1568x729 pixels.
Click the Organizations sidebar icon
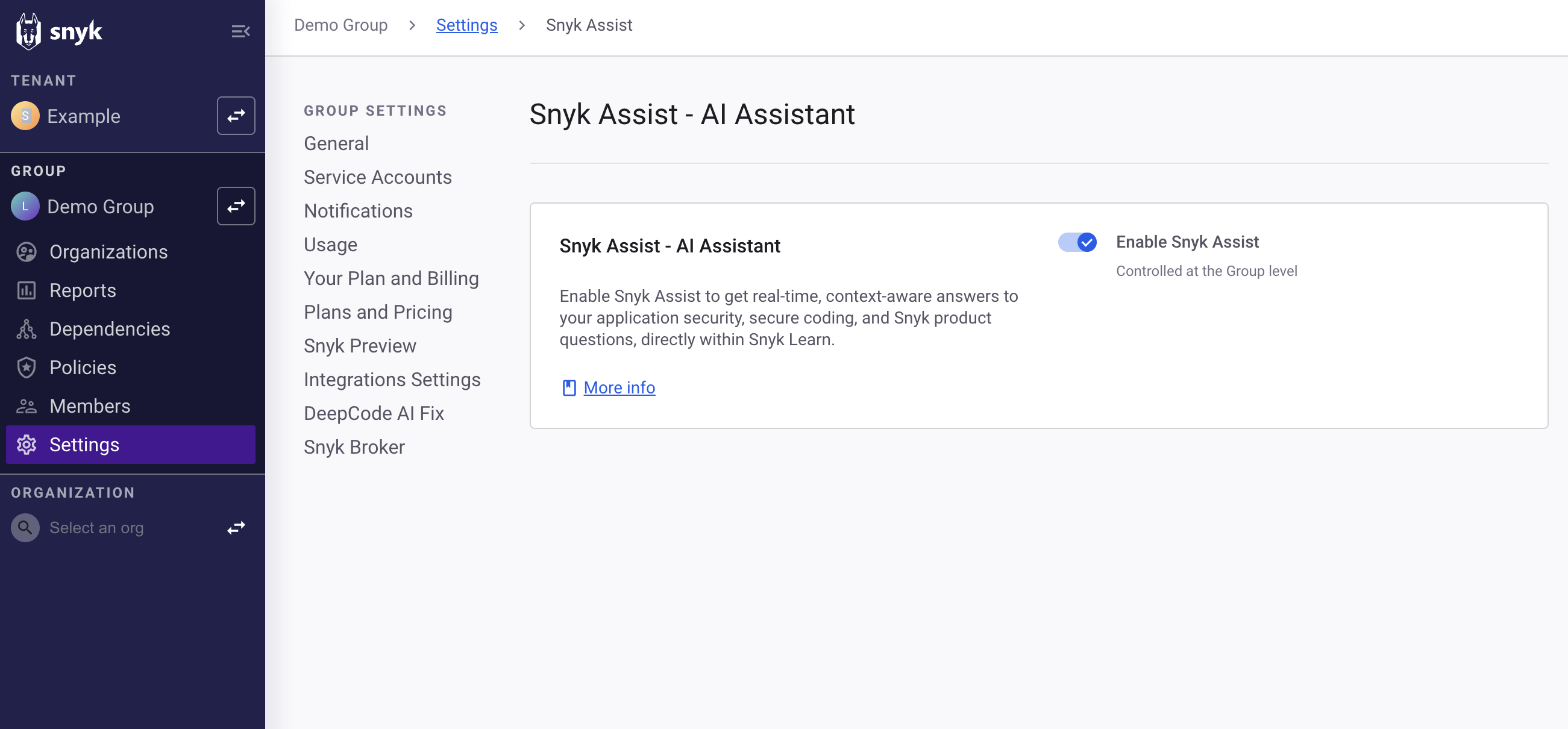pyautogui.click(x=26, y=252)
